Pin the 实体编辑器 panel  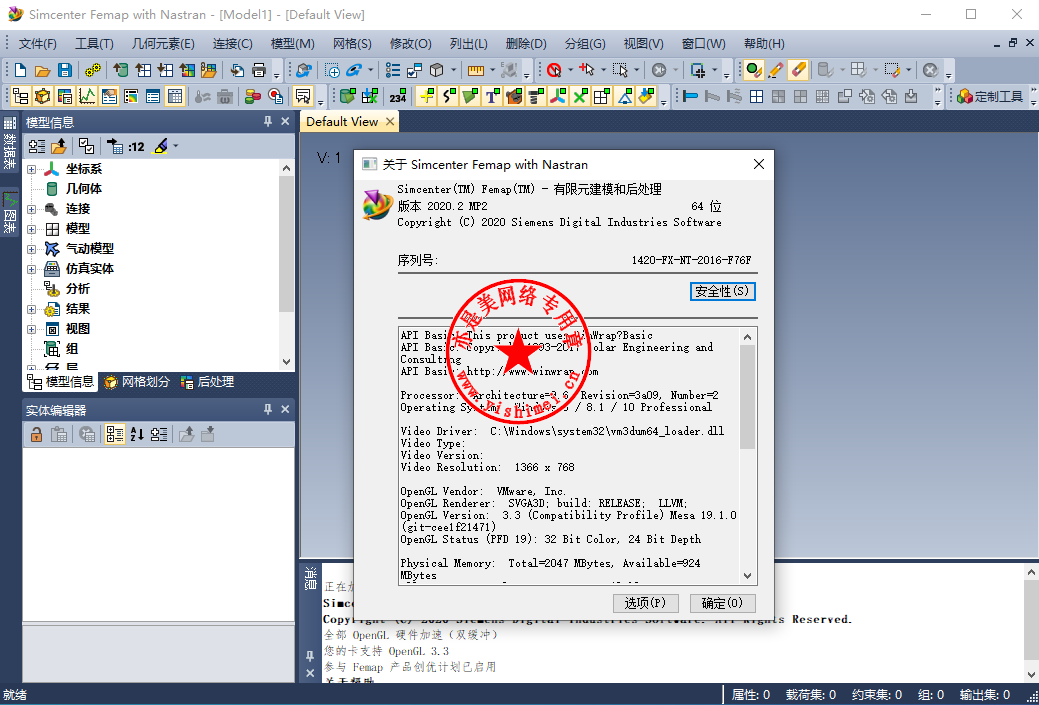(268, 409)
